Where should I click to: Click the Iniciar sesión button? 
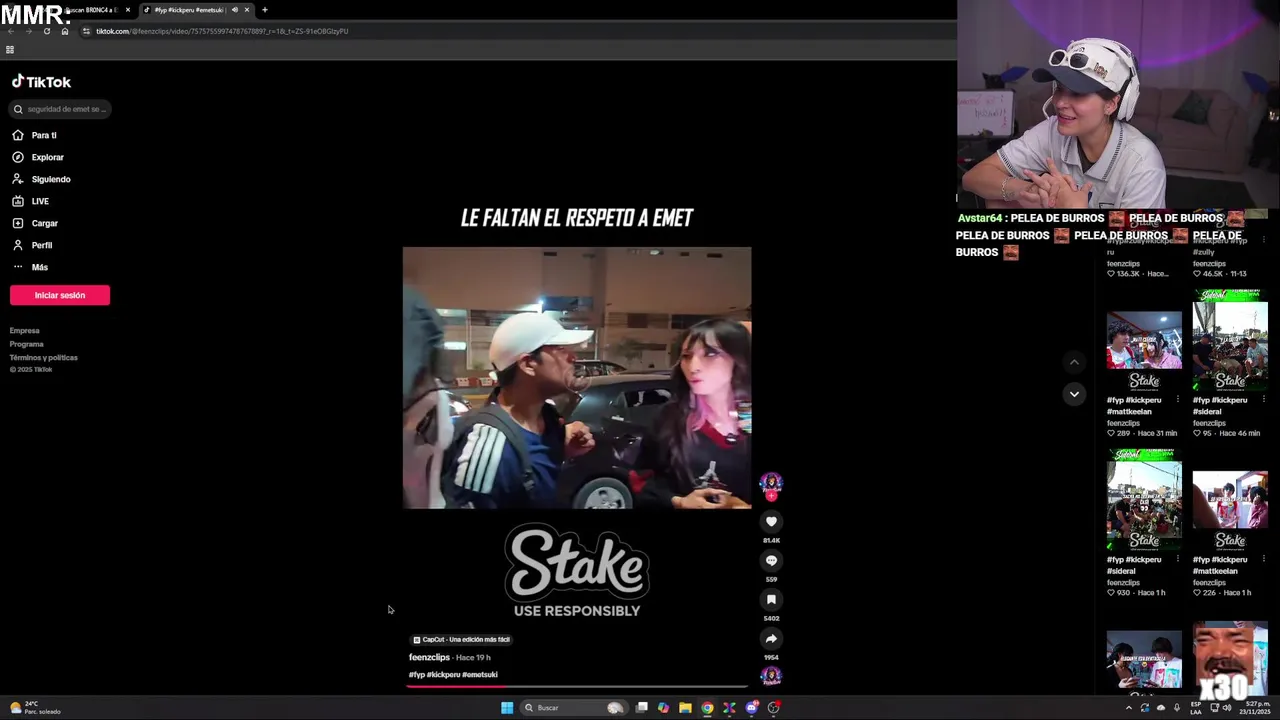click(60, 295)
